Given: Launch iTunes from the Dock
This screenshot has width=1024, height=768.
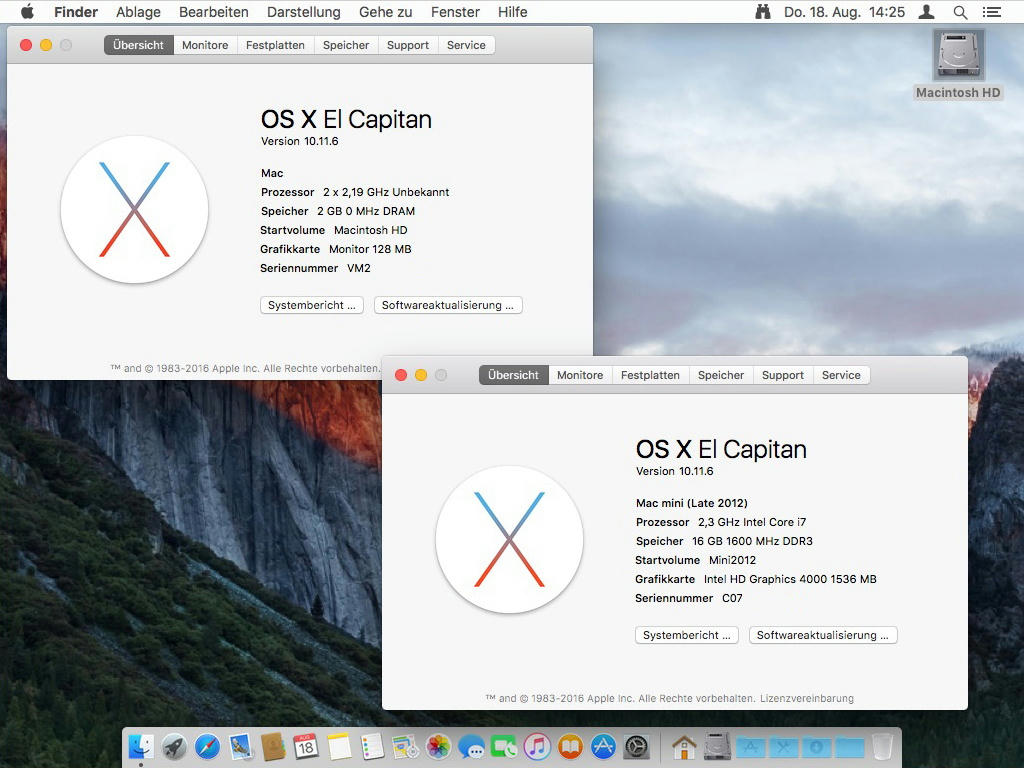Looking at the screenshot, I should (537, 746).
